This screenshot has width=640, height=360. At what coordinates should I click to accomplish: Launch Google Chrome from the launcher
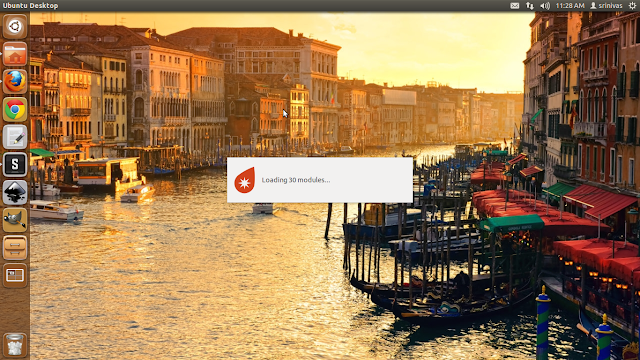15,109
